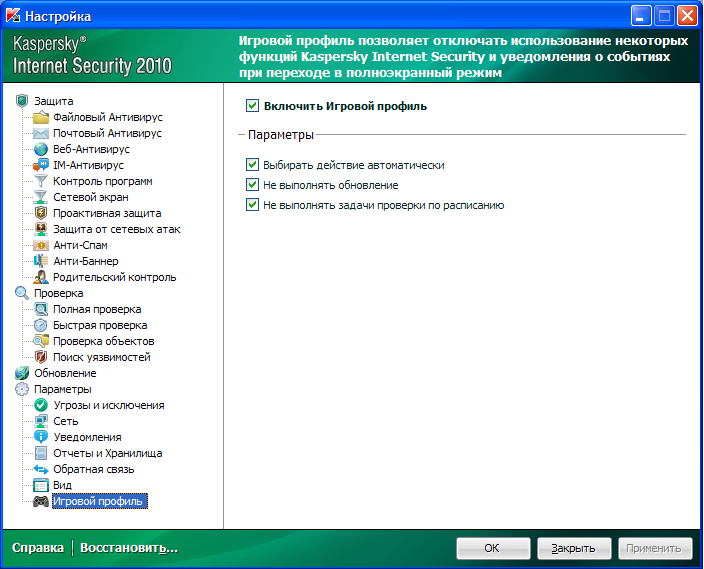The height and width of the screenshot is (569, 704).
Task: Click the Анти-Баннер icon
Action: 41,261
